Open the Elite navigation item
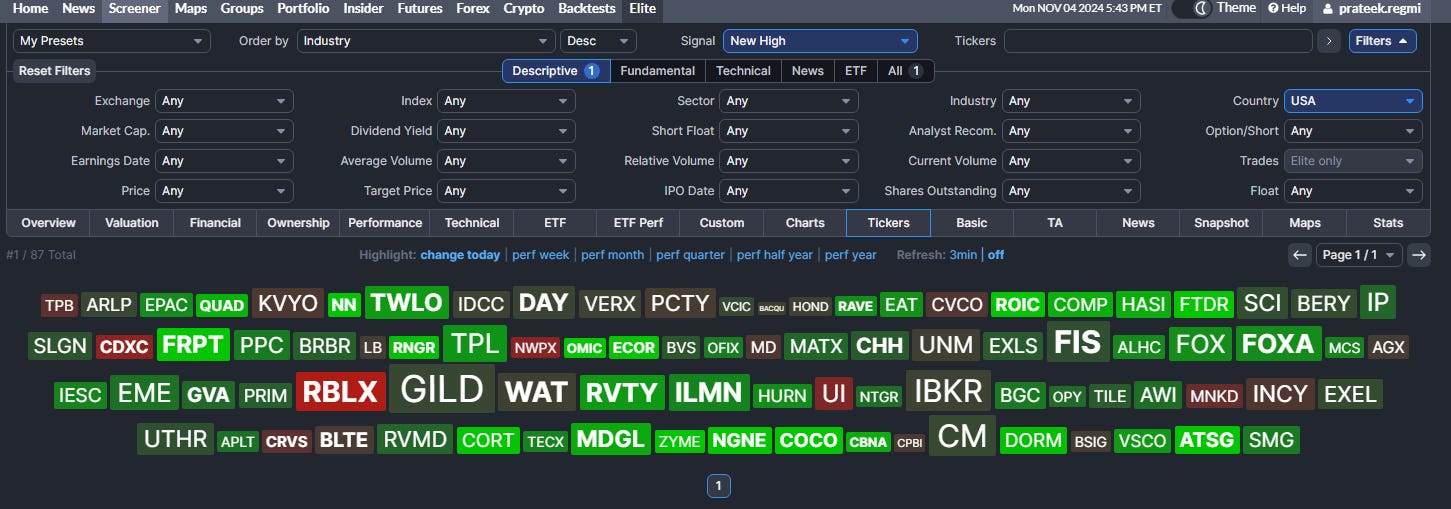This screenshot has height=509, width=1451. click(x=642, y=8)
